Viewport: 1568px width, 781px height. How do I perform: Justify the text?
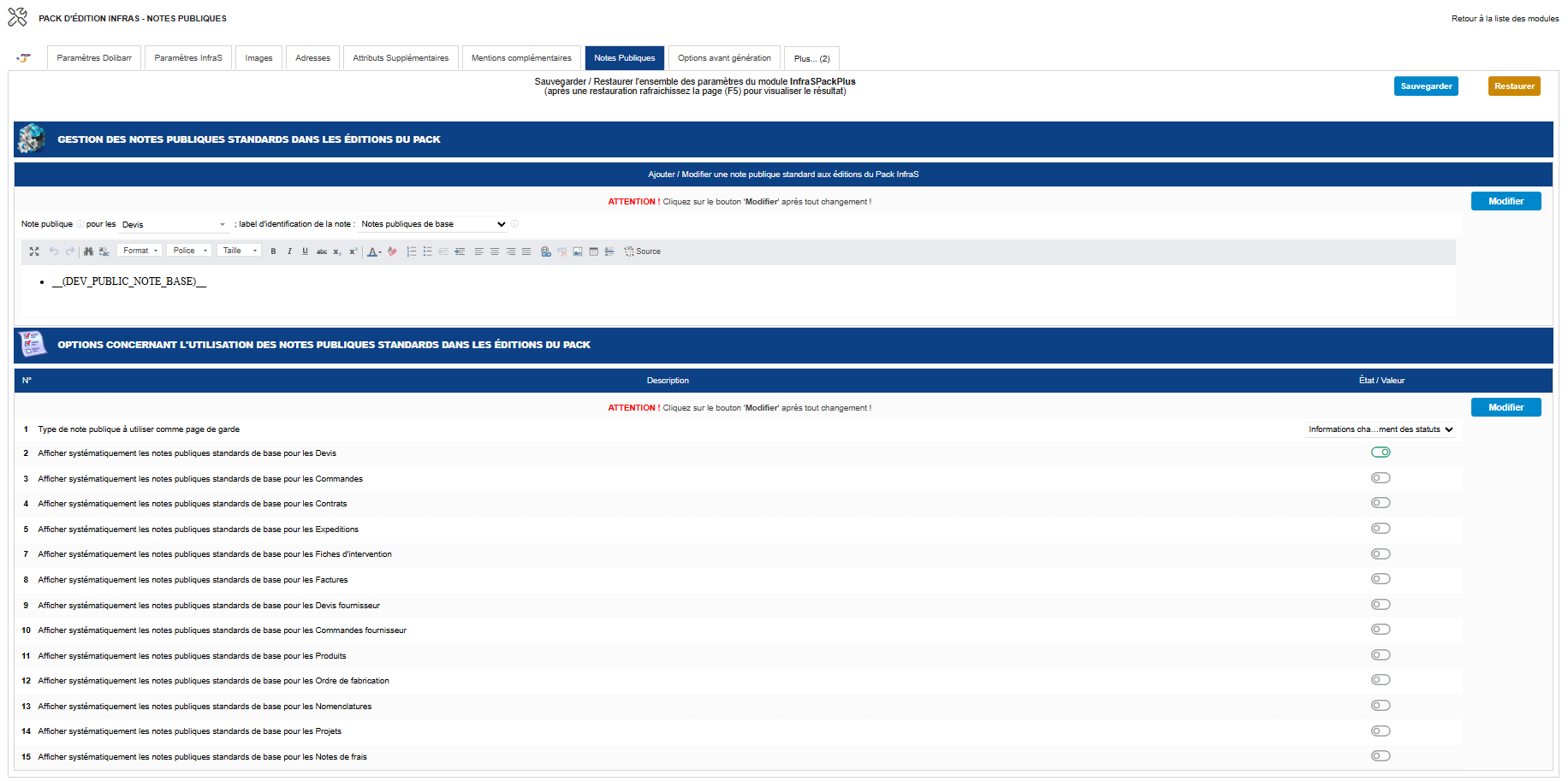[x=526, y=251]
